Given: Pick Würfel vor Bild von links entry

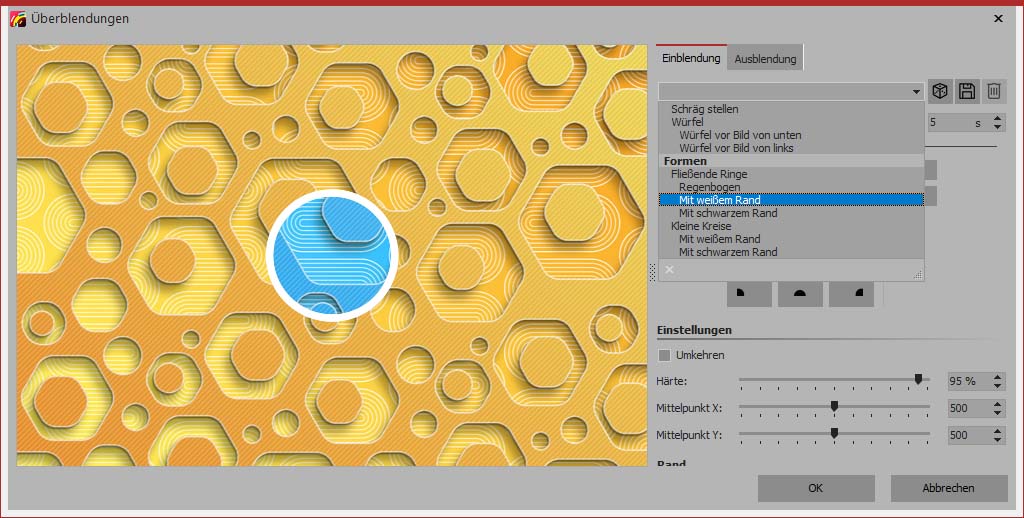Looking at the screenshot, I should pyautogui.click(x=736, y=148).
